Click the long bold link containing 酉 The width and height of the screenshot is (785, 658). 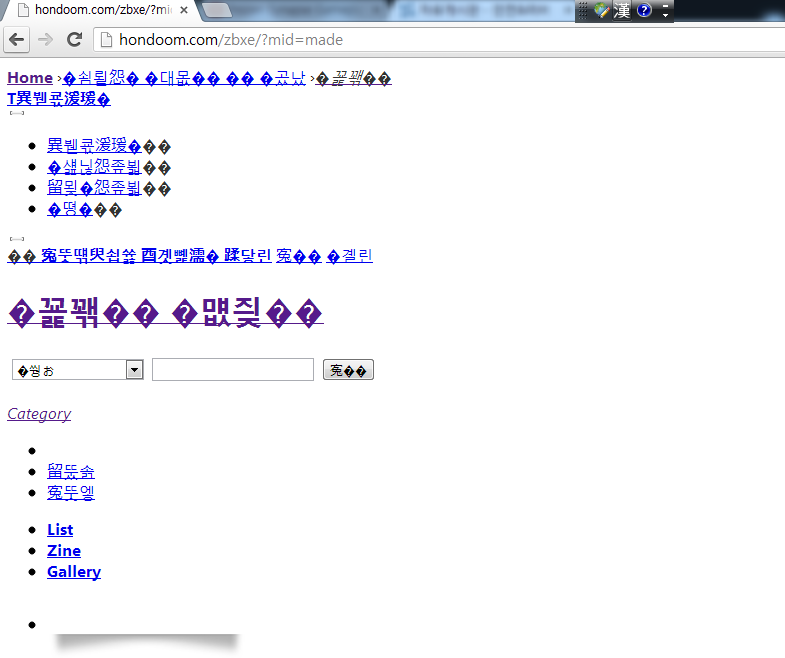coord(113,255)
